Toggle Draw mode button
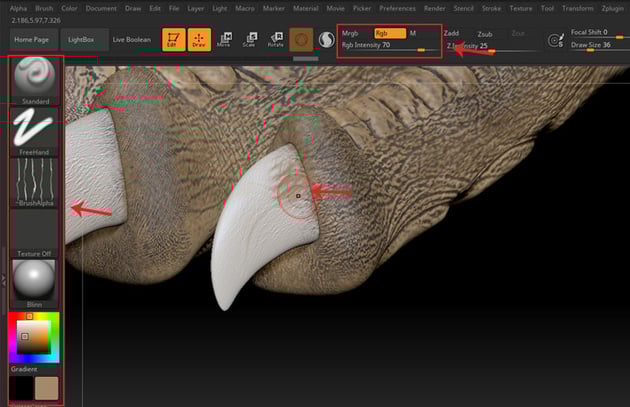This screenshot has width=630, height=407. 199,39
